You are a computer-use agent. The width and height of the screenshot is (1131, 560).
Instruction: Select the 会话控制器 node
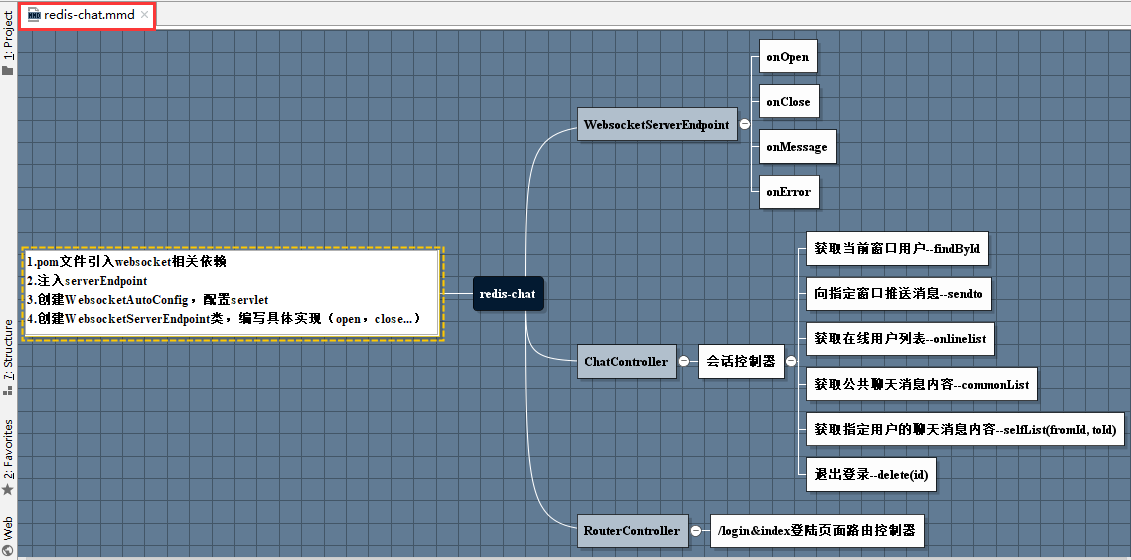point(740,362)
